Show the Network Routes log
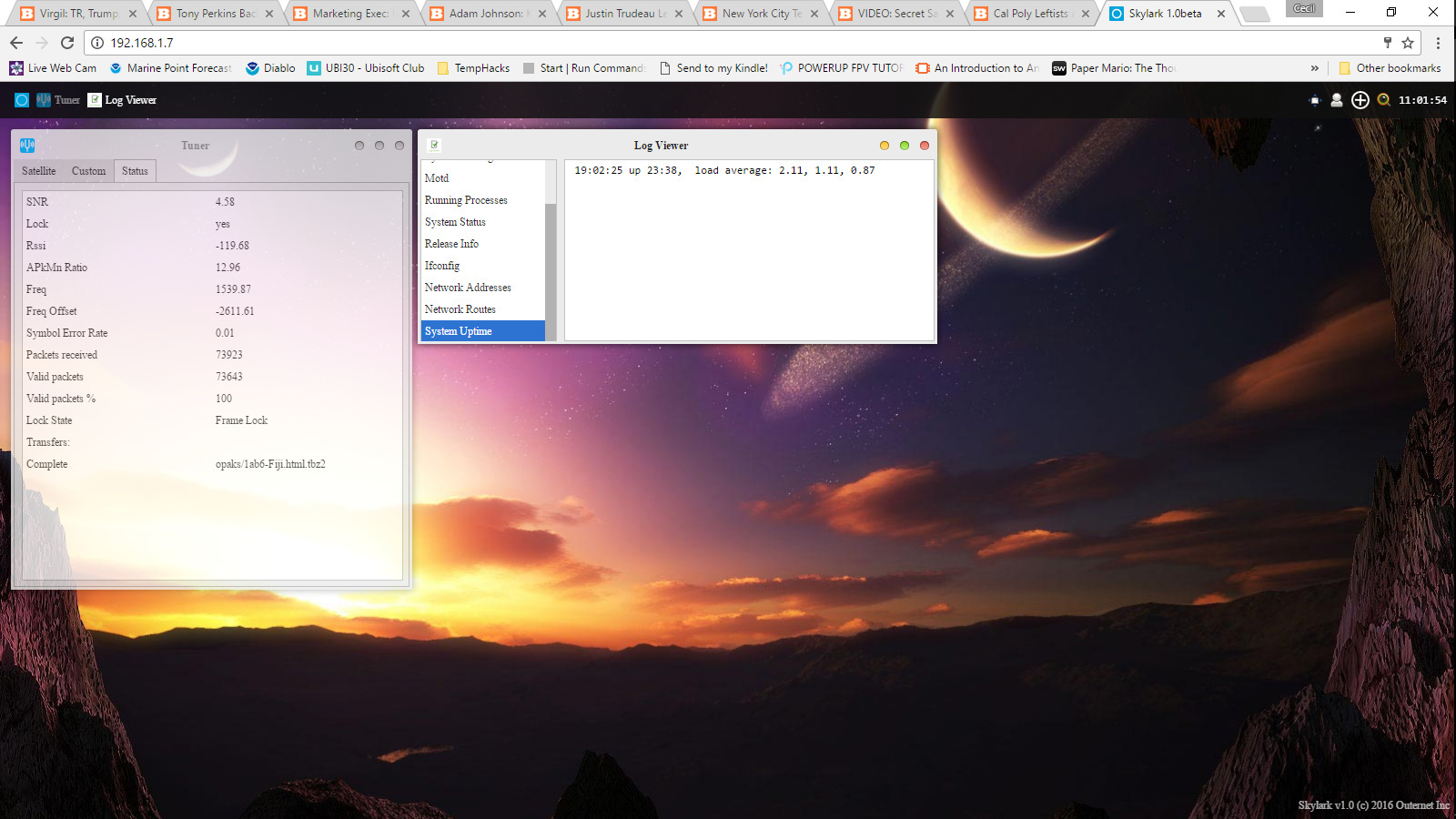The height and width of the screenshot is (819, 1456). click(460, 309)
